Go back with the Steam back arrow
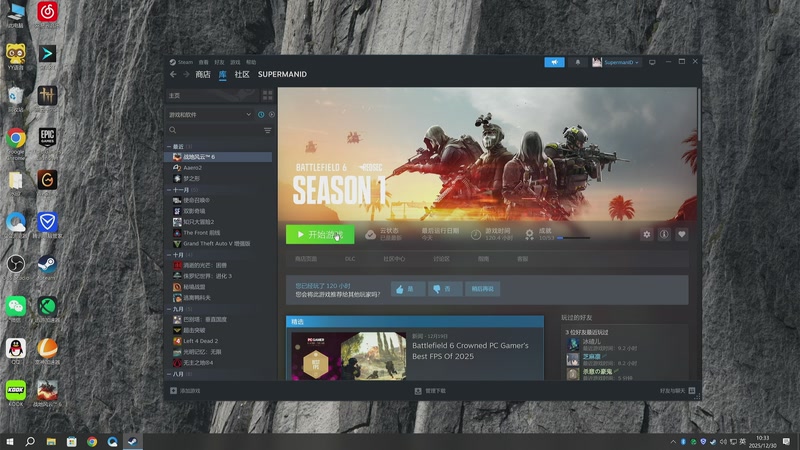The width and height of the screenshot is (800, 450). tap(173, 74)
